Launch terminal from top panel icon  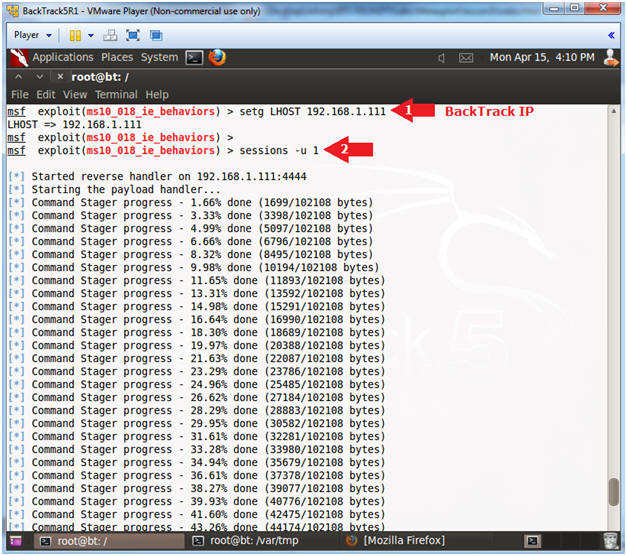coord(194,58)
